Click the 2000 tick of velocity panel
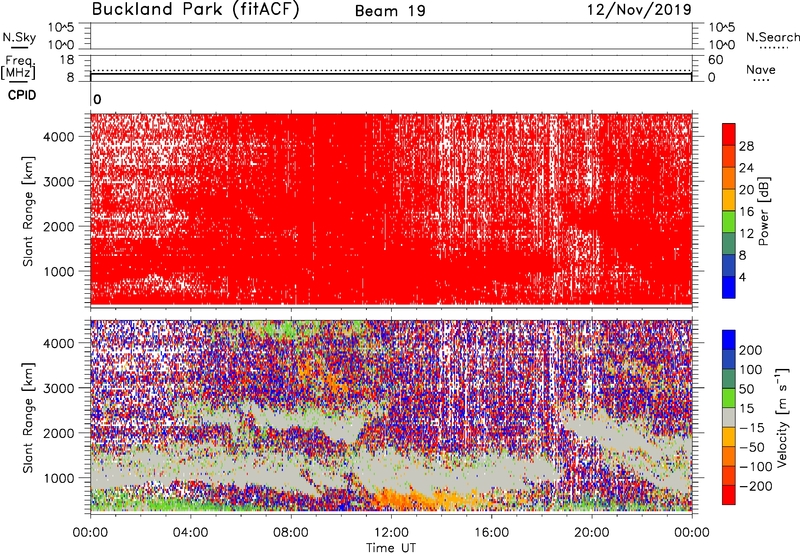 (x=58, y=433)
